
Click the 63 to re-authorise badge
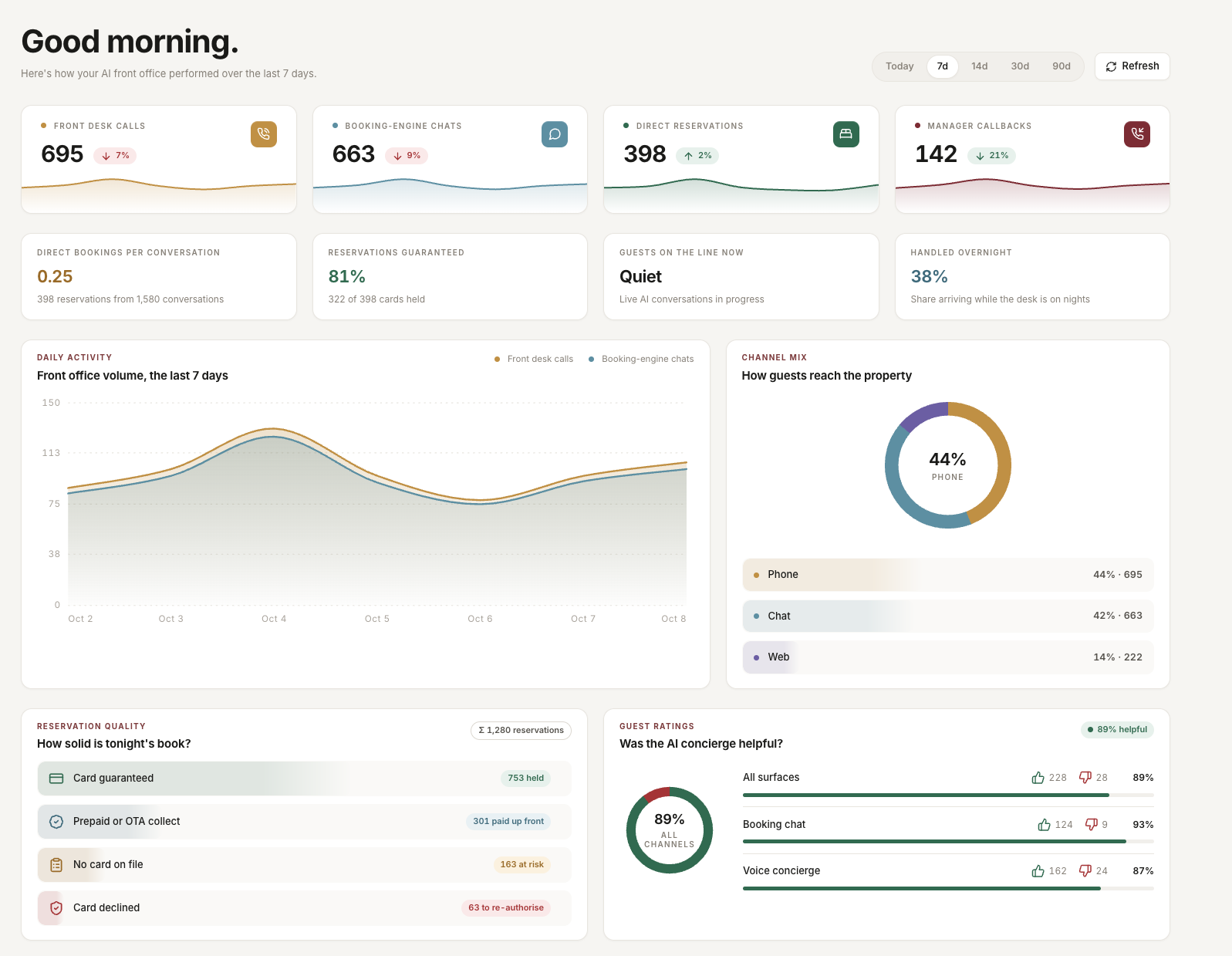[x=506, y=908]
